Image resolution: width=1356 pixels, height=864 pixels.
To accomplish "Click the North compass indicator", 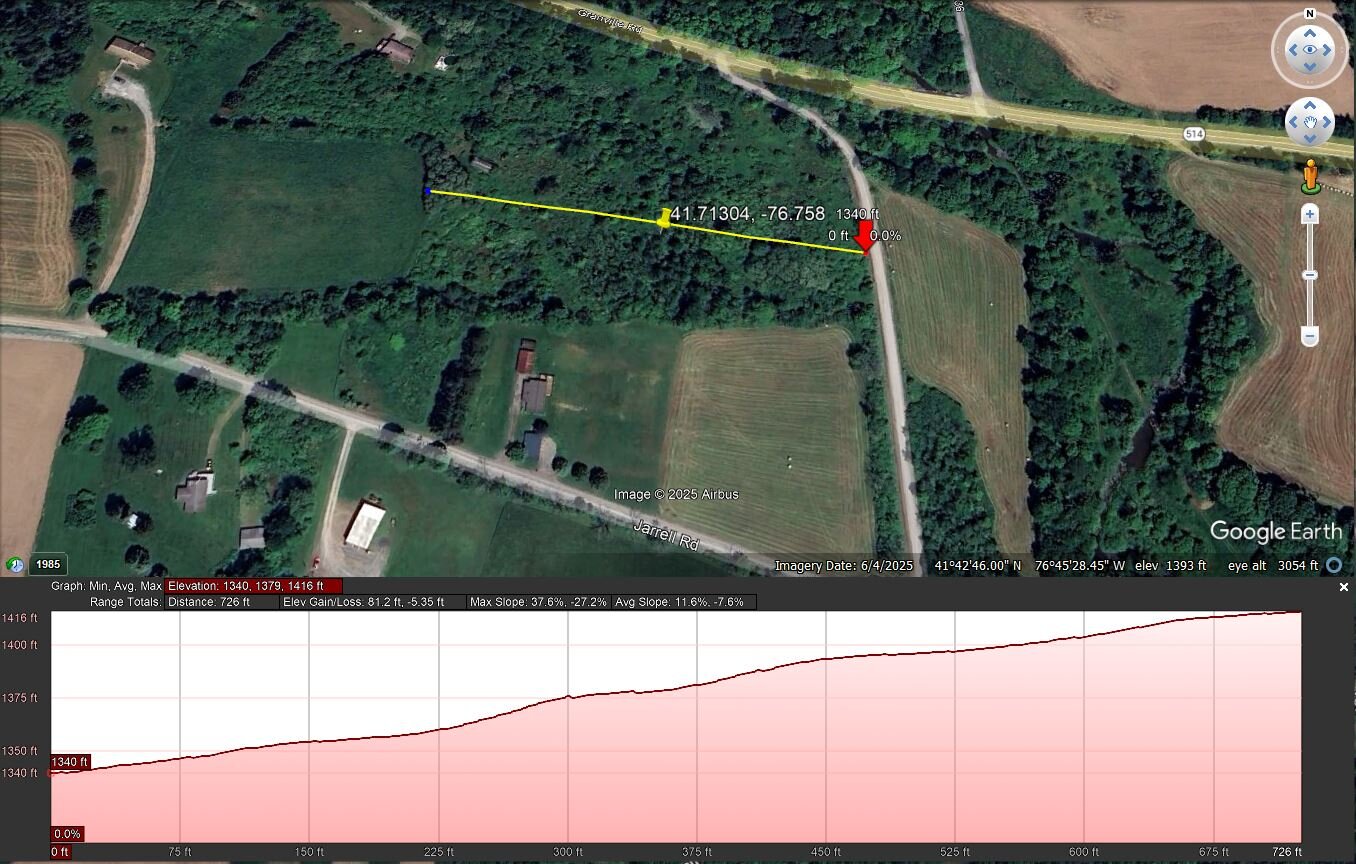I will [x=1309, y=14].
